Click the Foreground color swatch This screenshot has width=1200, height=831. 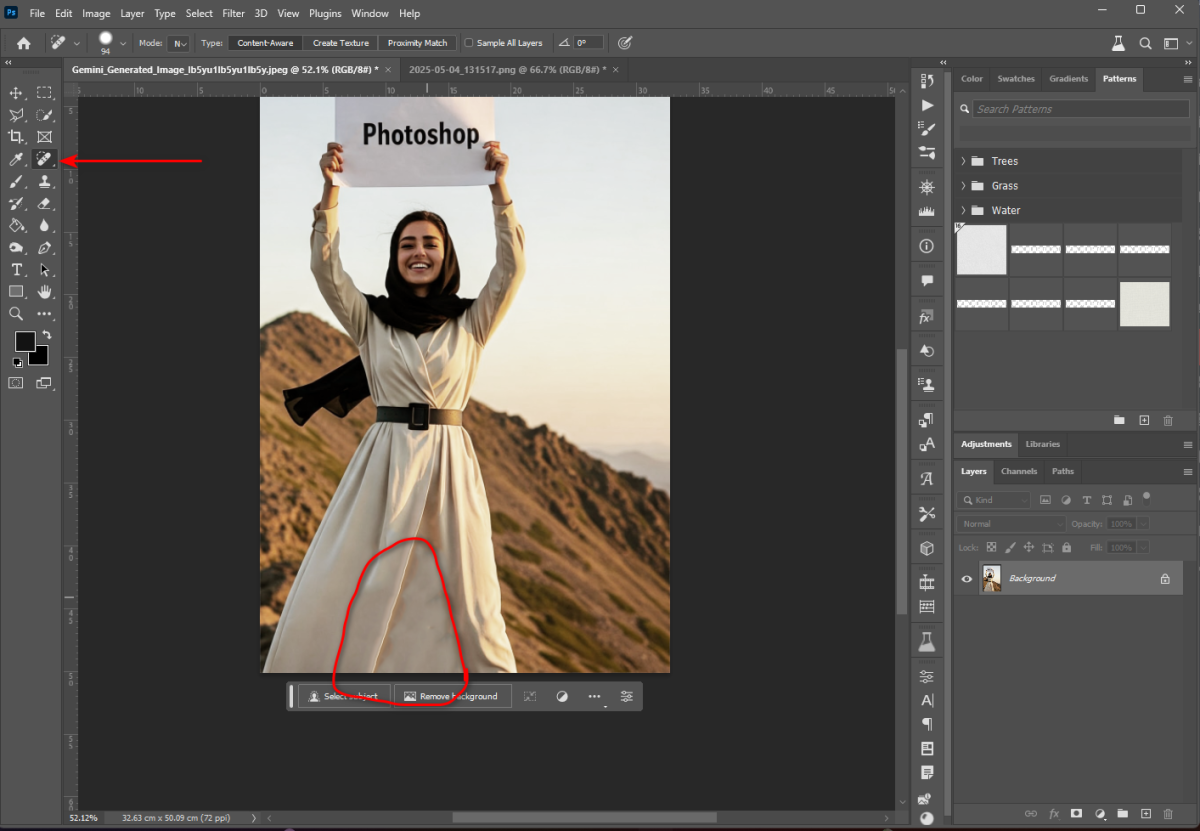pyautogui.click(x=24, y=341)
